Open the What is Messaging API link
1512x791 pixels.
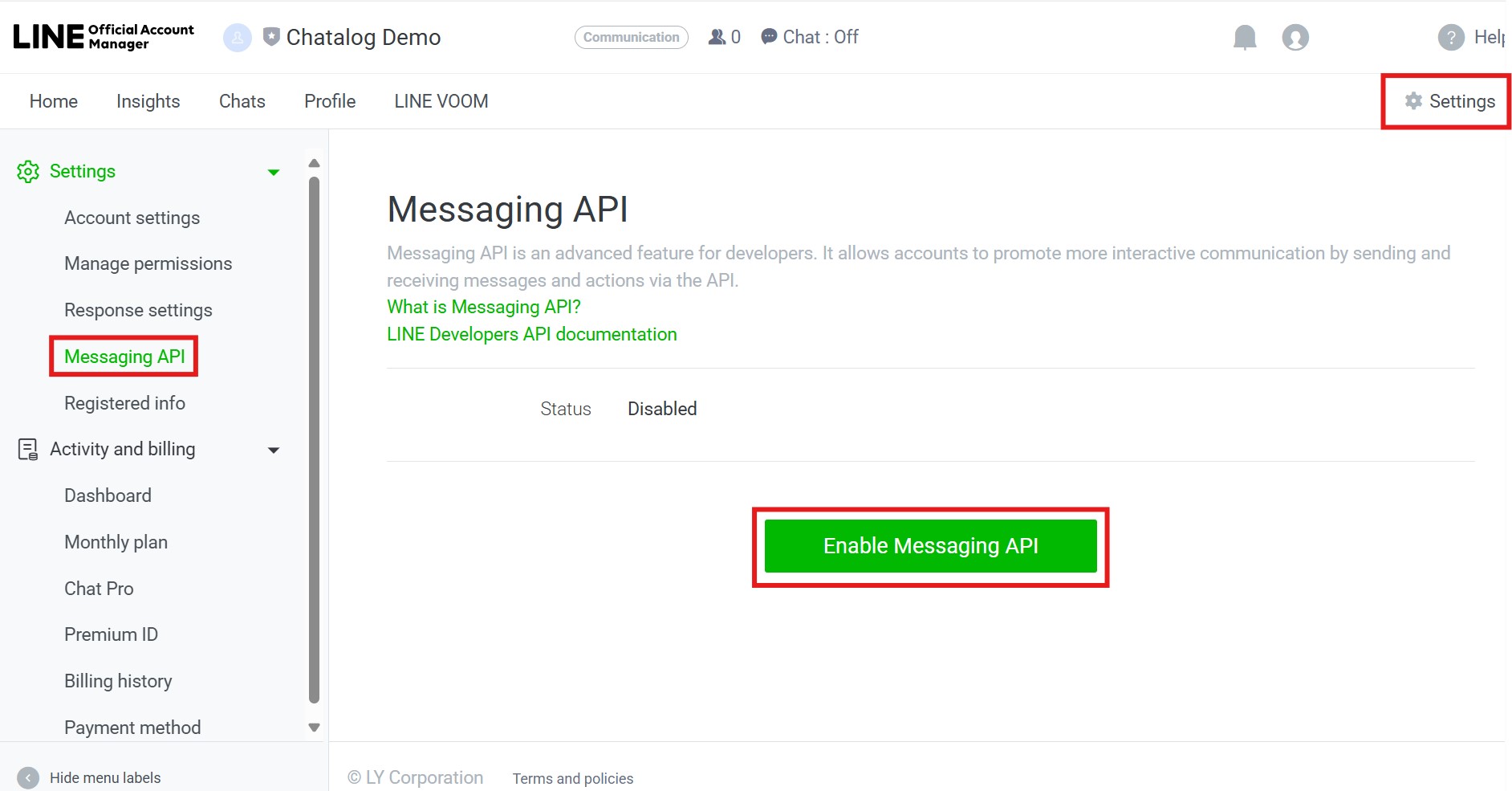[483, 307]
